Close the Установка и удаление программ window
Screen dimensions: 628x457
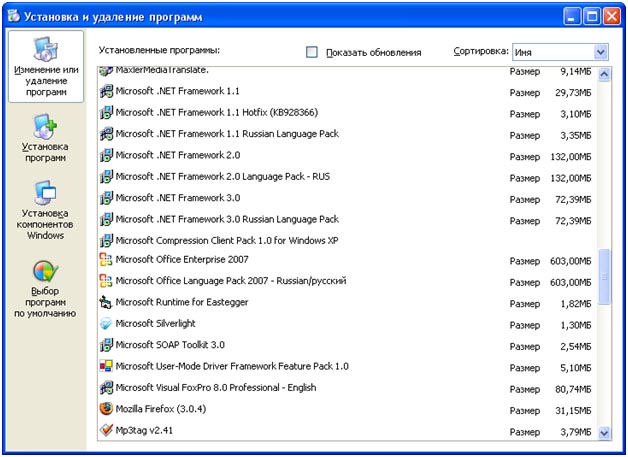coord(612,16)
